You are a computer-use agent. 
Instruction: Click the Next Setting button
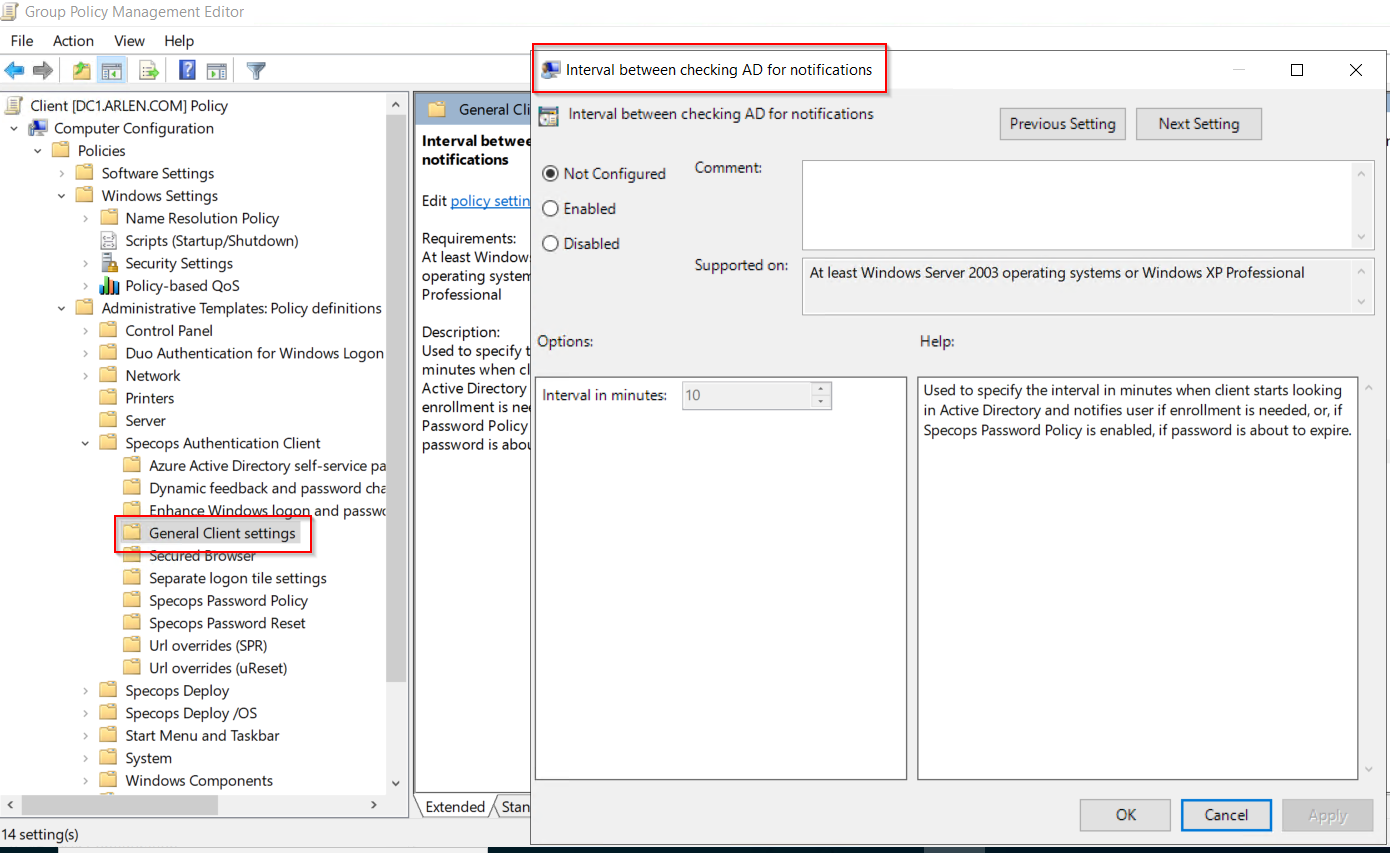point(1198,124)
